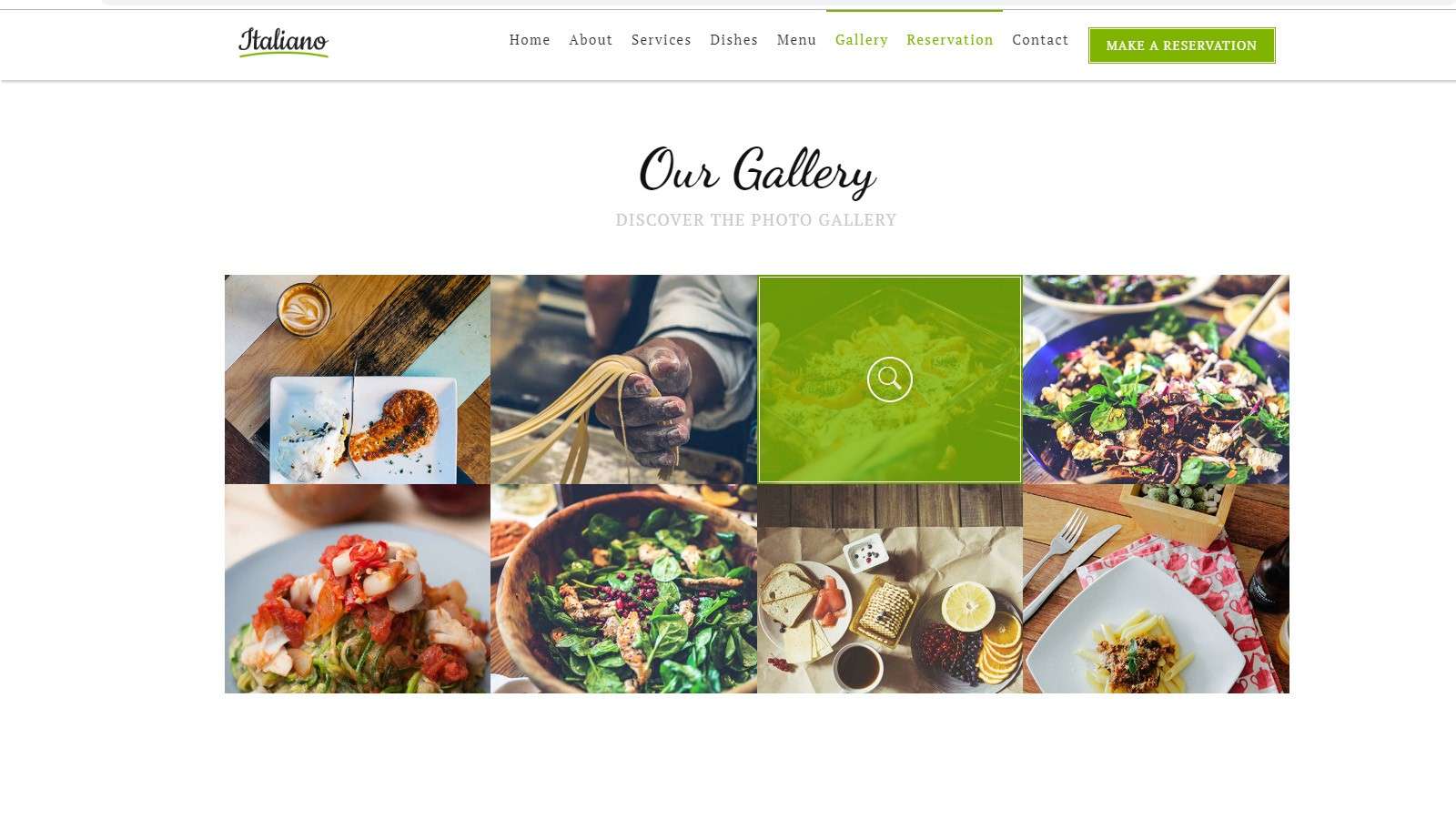Go to the Contact page link

click(1040, 40)
